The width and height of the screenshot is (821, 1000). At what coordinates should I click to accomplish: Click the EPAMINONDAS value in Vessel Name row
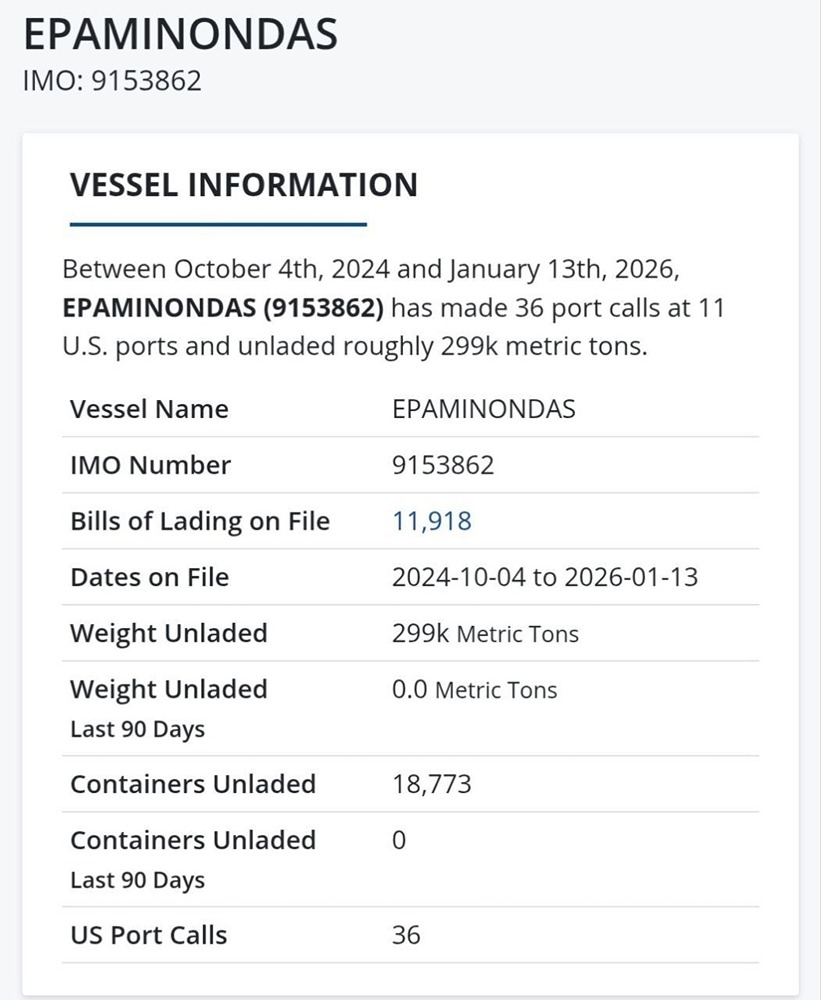tap(483, 409)
